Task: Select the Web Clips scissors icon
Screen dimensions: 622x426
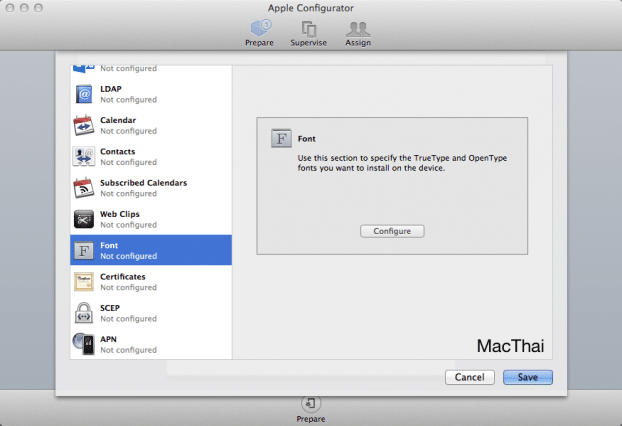Action: (84, 219)
